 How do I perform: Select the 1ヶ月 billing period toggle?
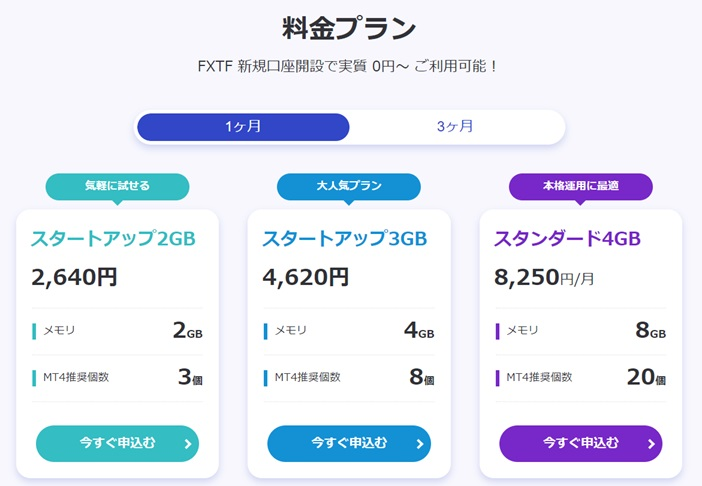243,127
